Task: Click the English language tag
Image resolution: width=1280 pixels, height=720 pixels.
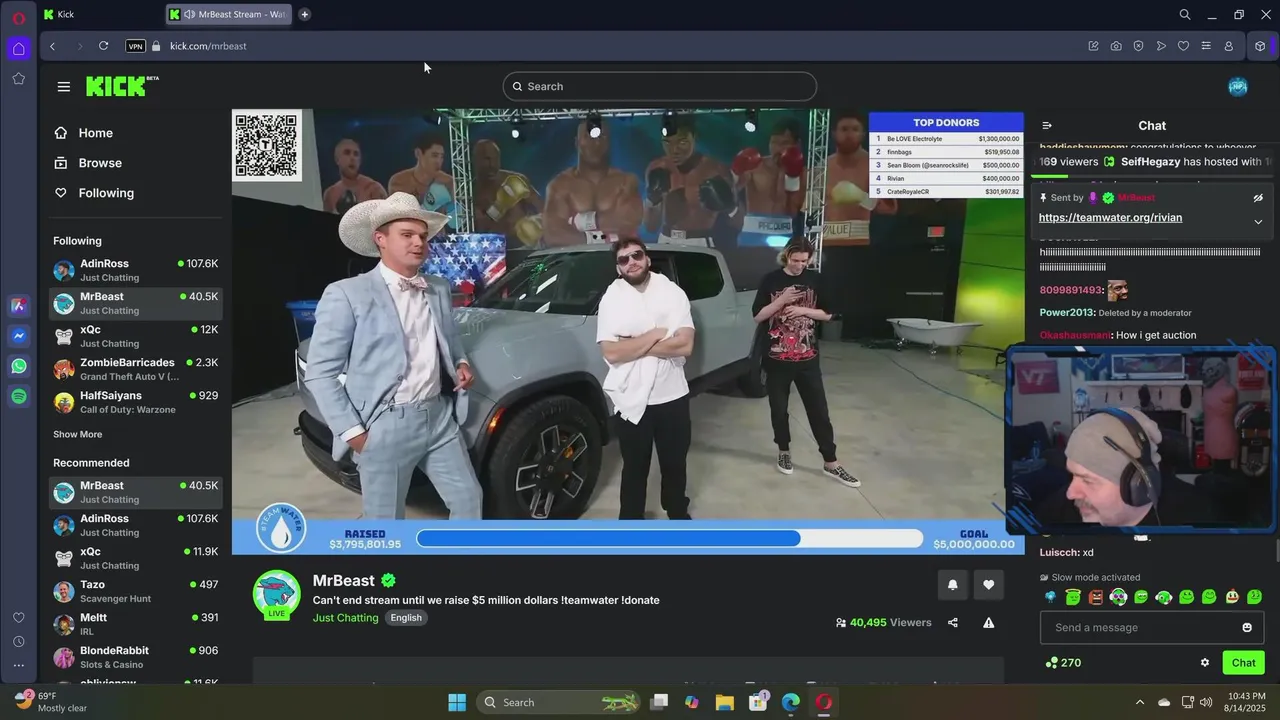Action: pos(406,618)
